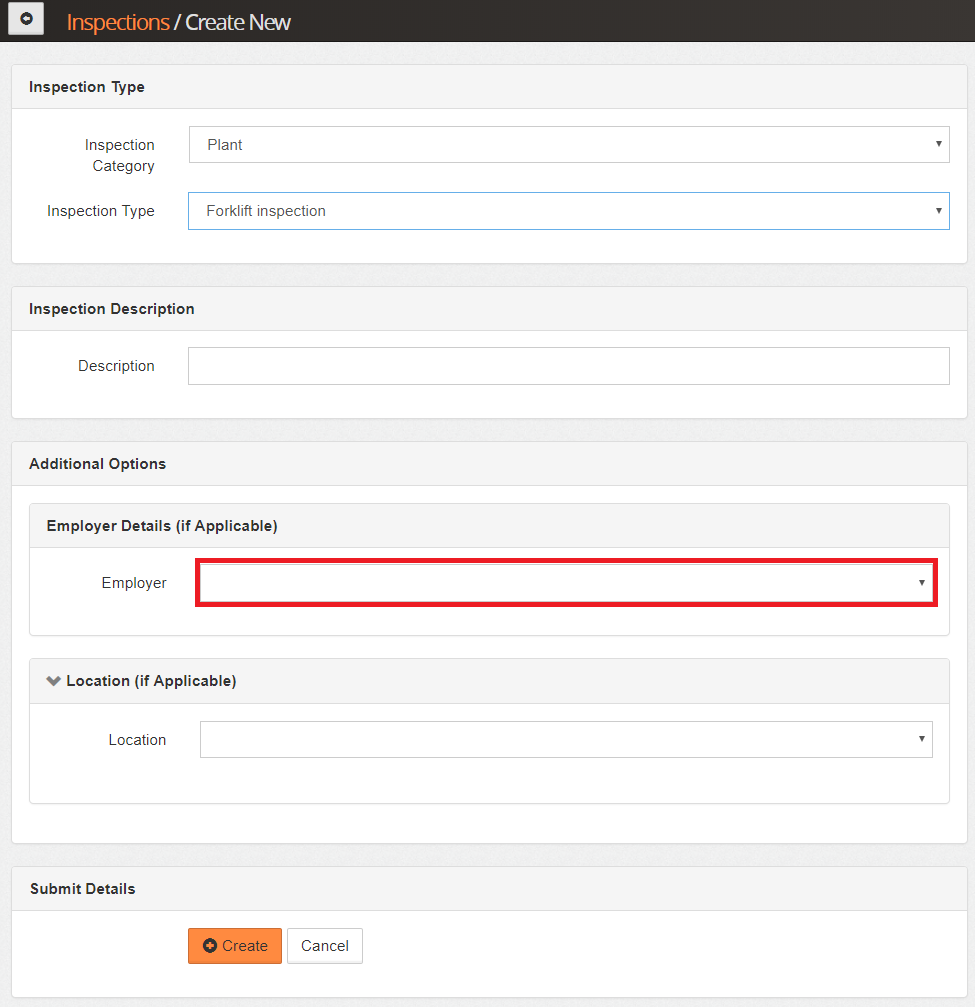Click the Location field label
Screen dimensions: 975x1007
click(x=137, y=740)
